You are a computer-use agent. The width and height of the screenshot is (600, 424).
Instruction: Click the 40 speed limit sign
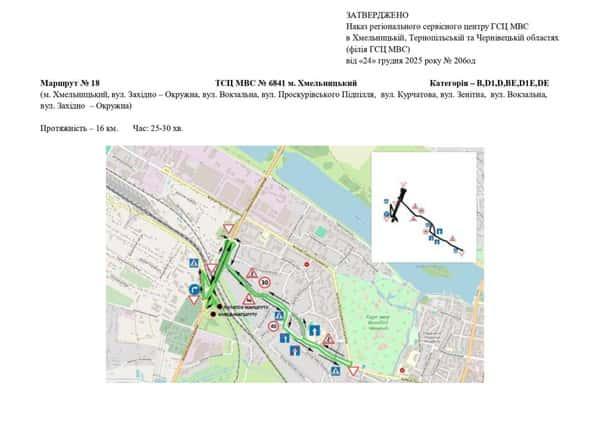[x=273, y=325]
